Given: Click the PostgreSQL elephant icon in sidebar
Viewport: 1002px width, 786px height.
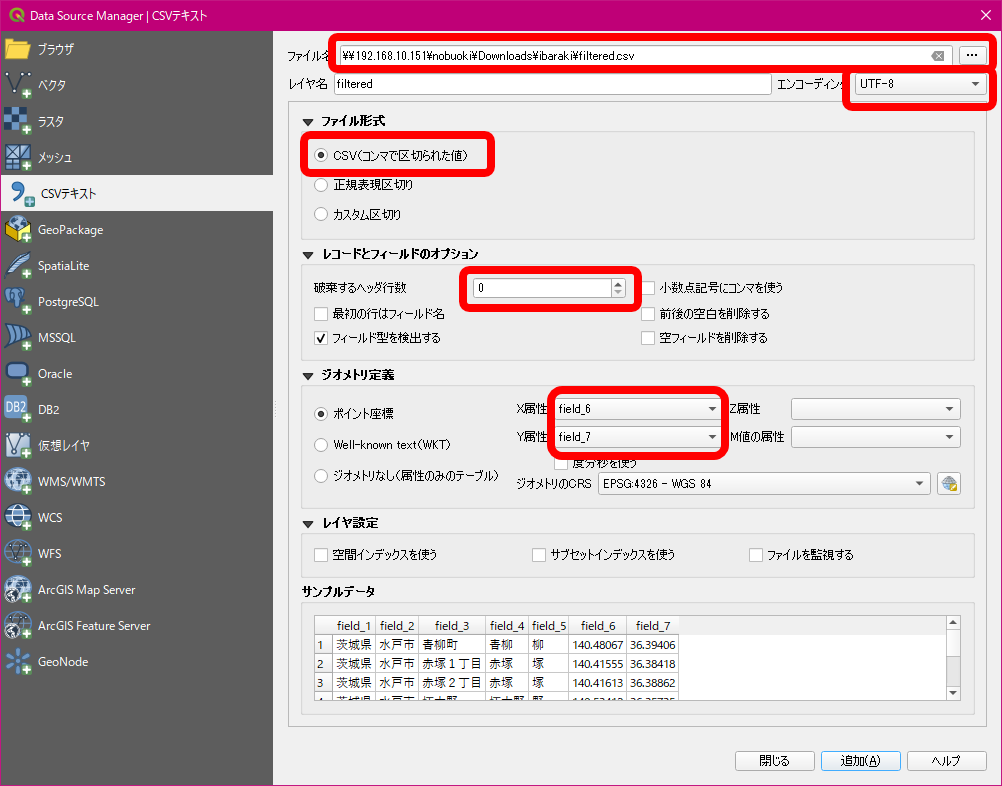Looking at the screenshot, I should click(19, 301).
